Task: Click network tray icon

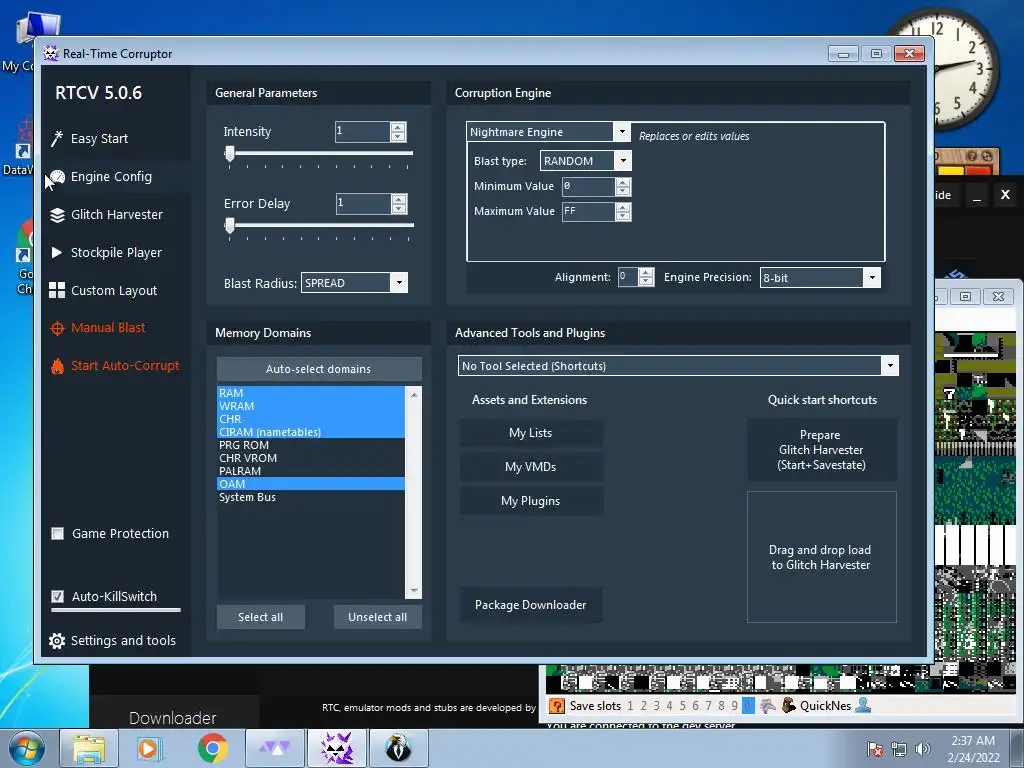Action: [899, 749]
